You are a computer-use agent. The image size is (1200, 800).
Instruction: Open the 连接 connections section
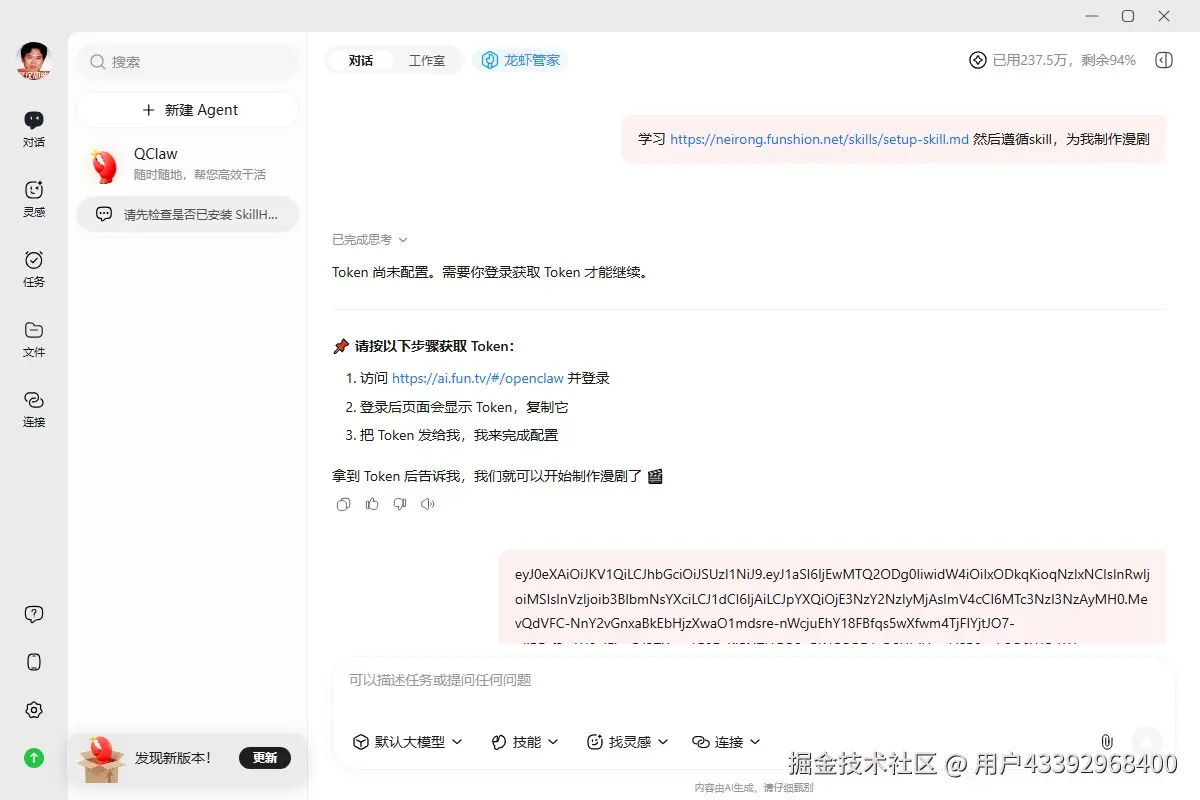point(34,409)
